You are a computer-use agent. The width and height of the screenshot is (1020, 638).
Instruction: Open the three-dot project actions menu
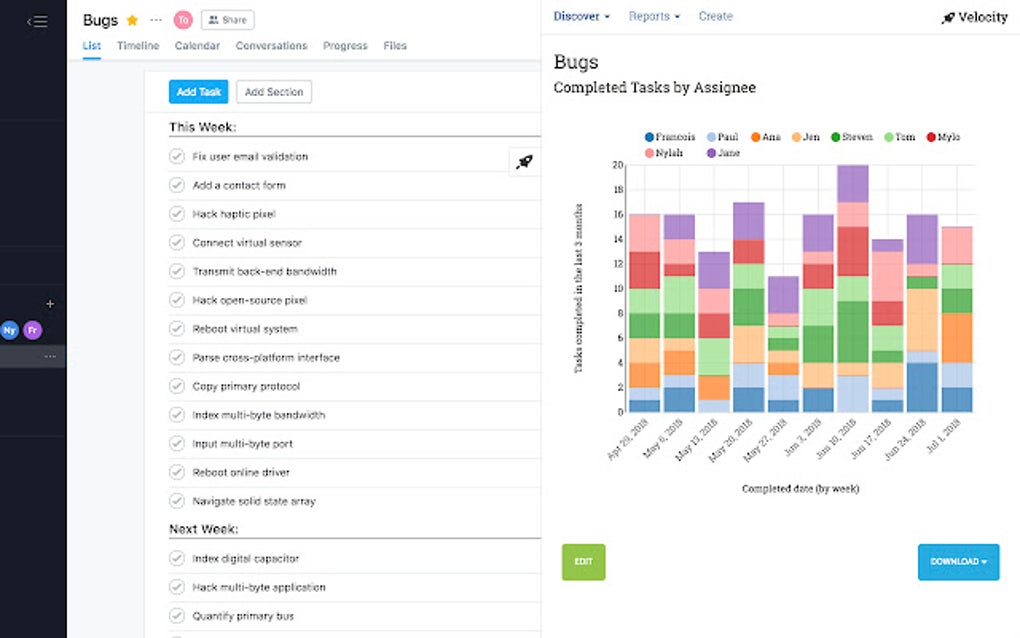155,20
